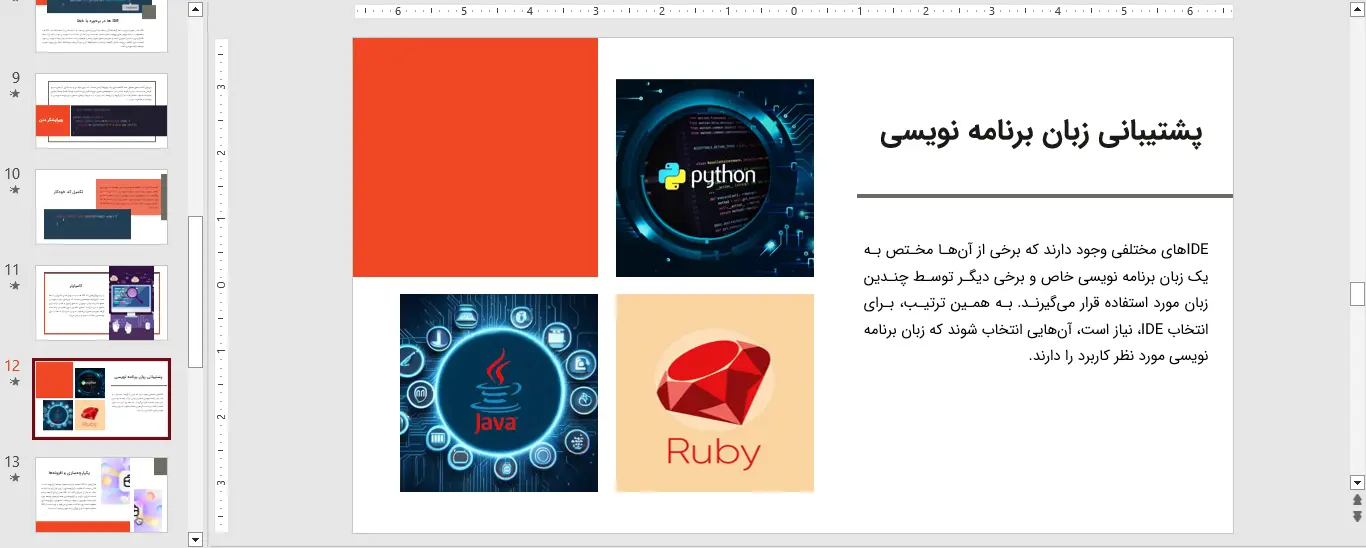The height and width of the screenshot is (548, 1366).
Task: Click animation star icon under slide 9
Action: (14, 94)
